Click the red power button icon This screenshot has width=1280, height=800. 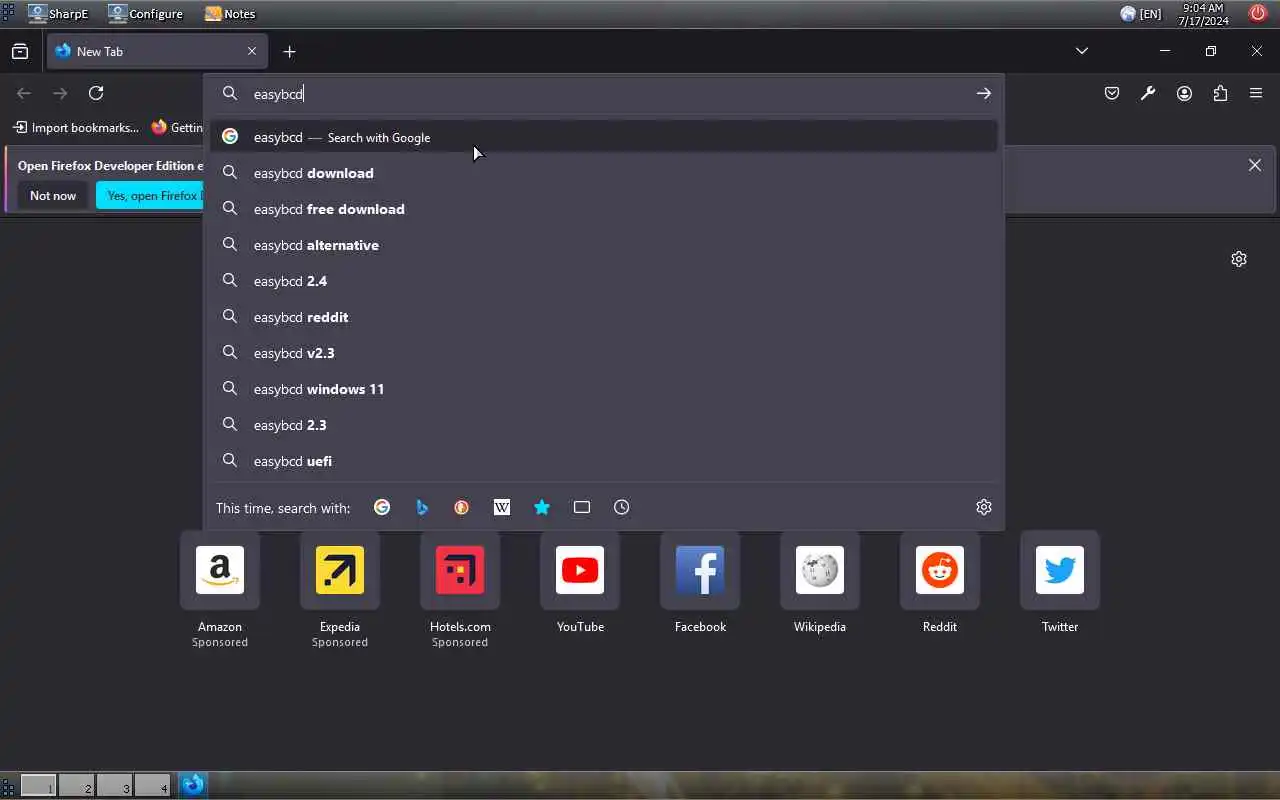1258,13
